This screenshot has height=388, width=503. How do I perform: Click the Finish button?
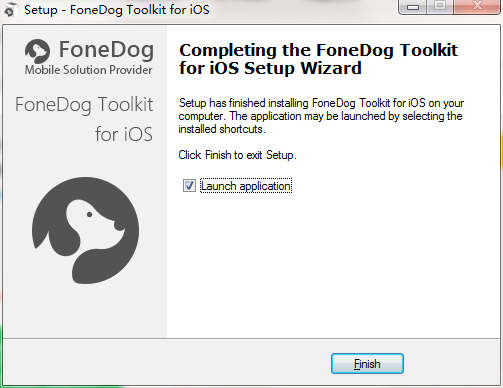pos(367,364)
